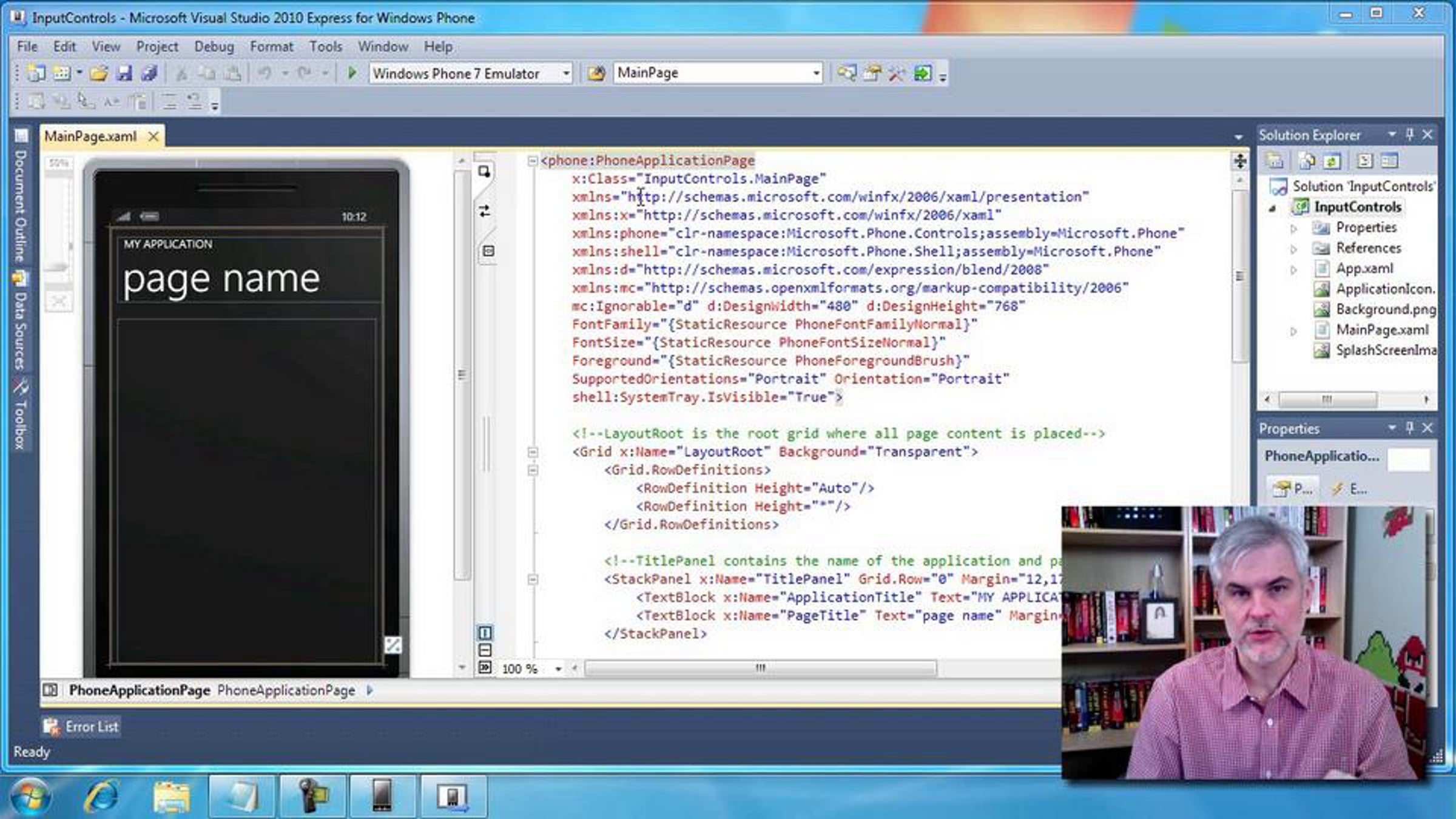Open the Debug menu

click(x=214, y=47)
